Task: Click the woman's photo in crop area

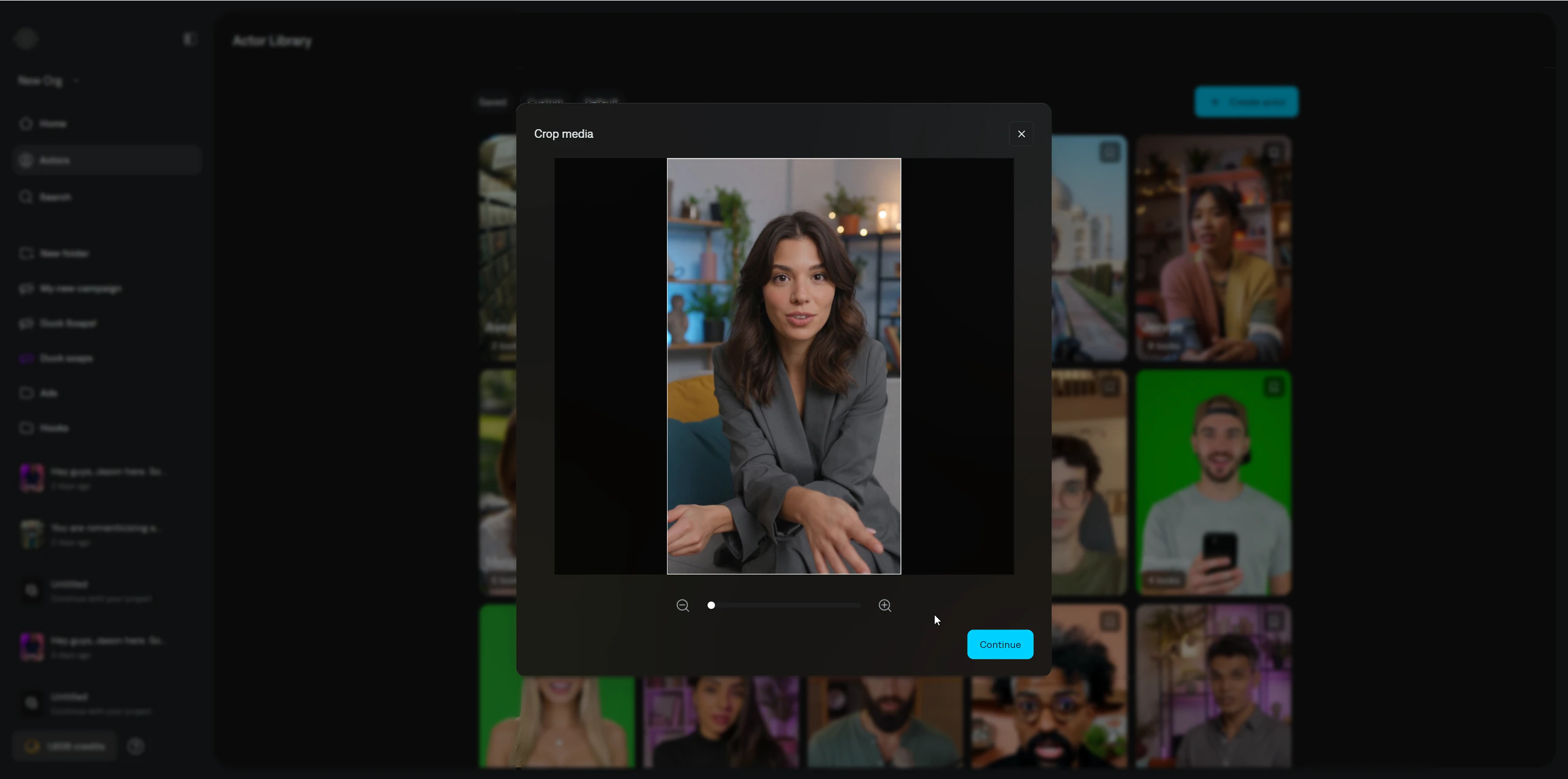Action: coord(784,366)
